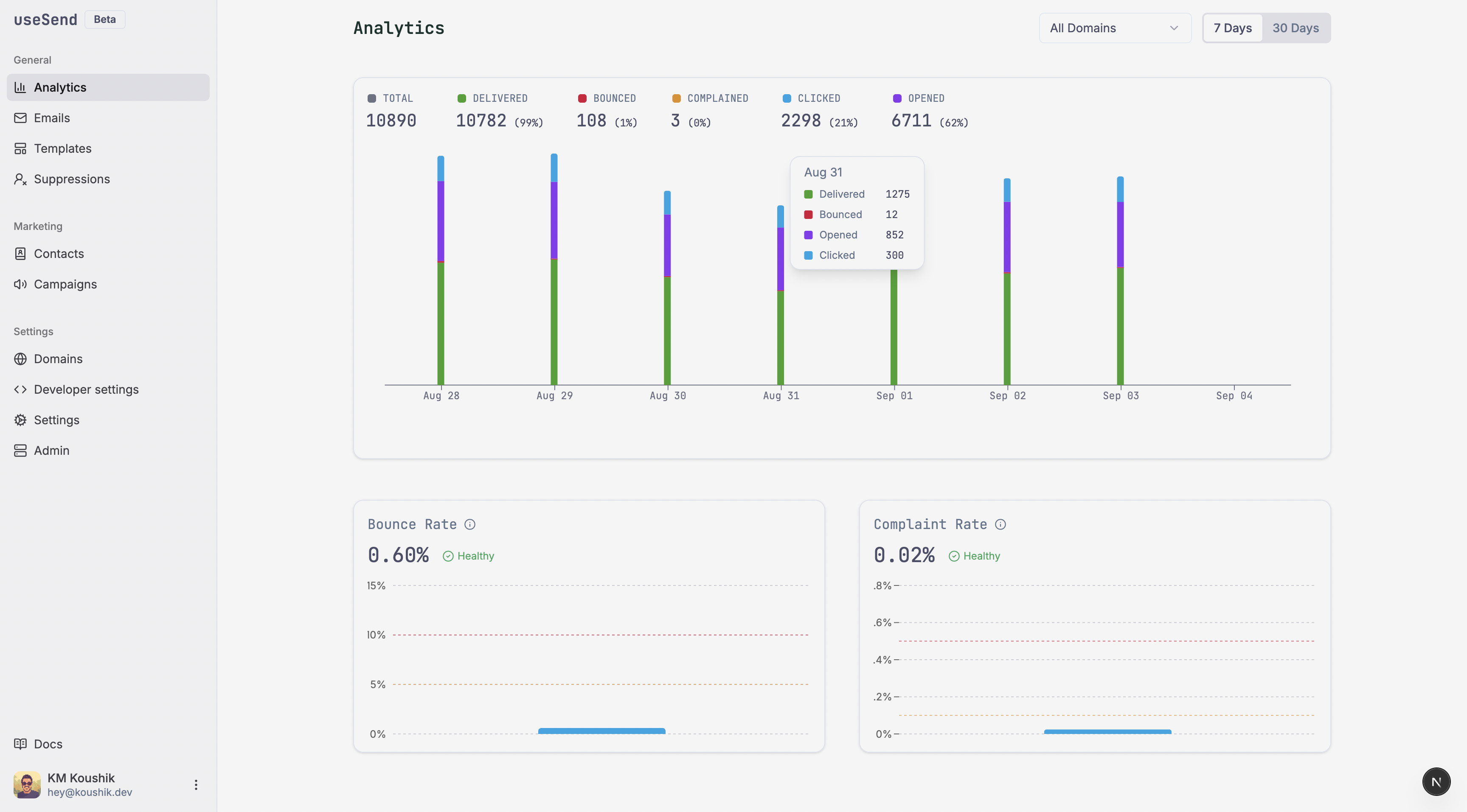This screenshot has width=1467, height=812.
Task: Click the Templates layout icon
Action: click(20, 148)
